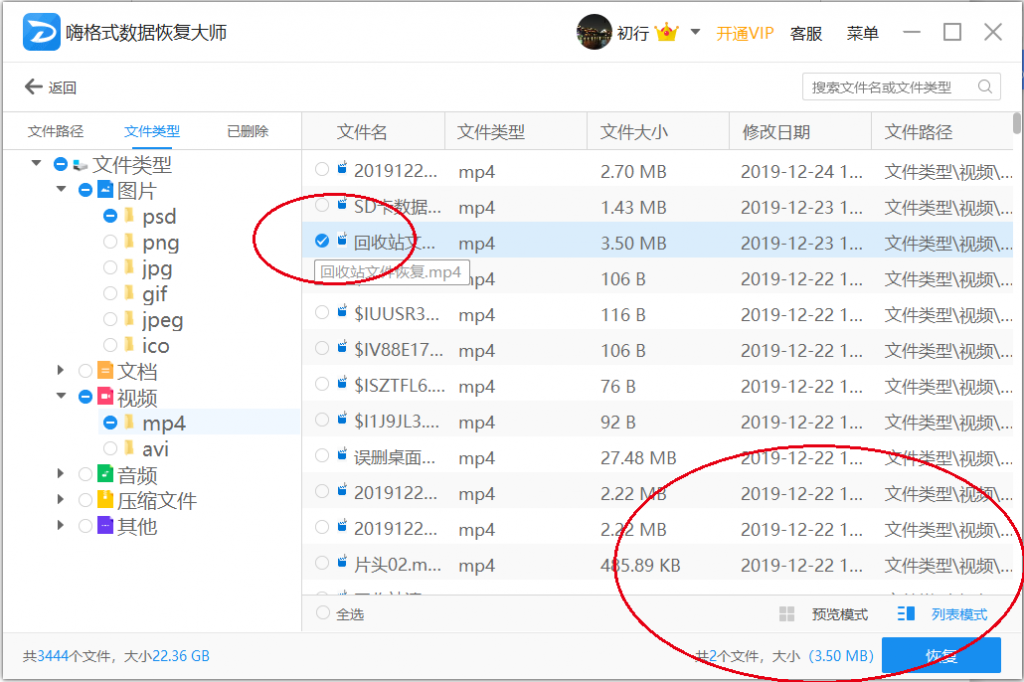The image size is (1024, 682).
Task: Click video file icon of 片头02 row
Action: [342, 562]
